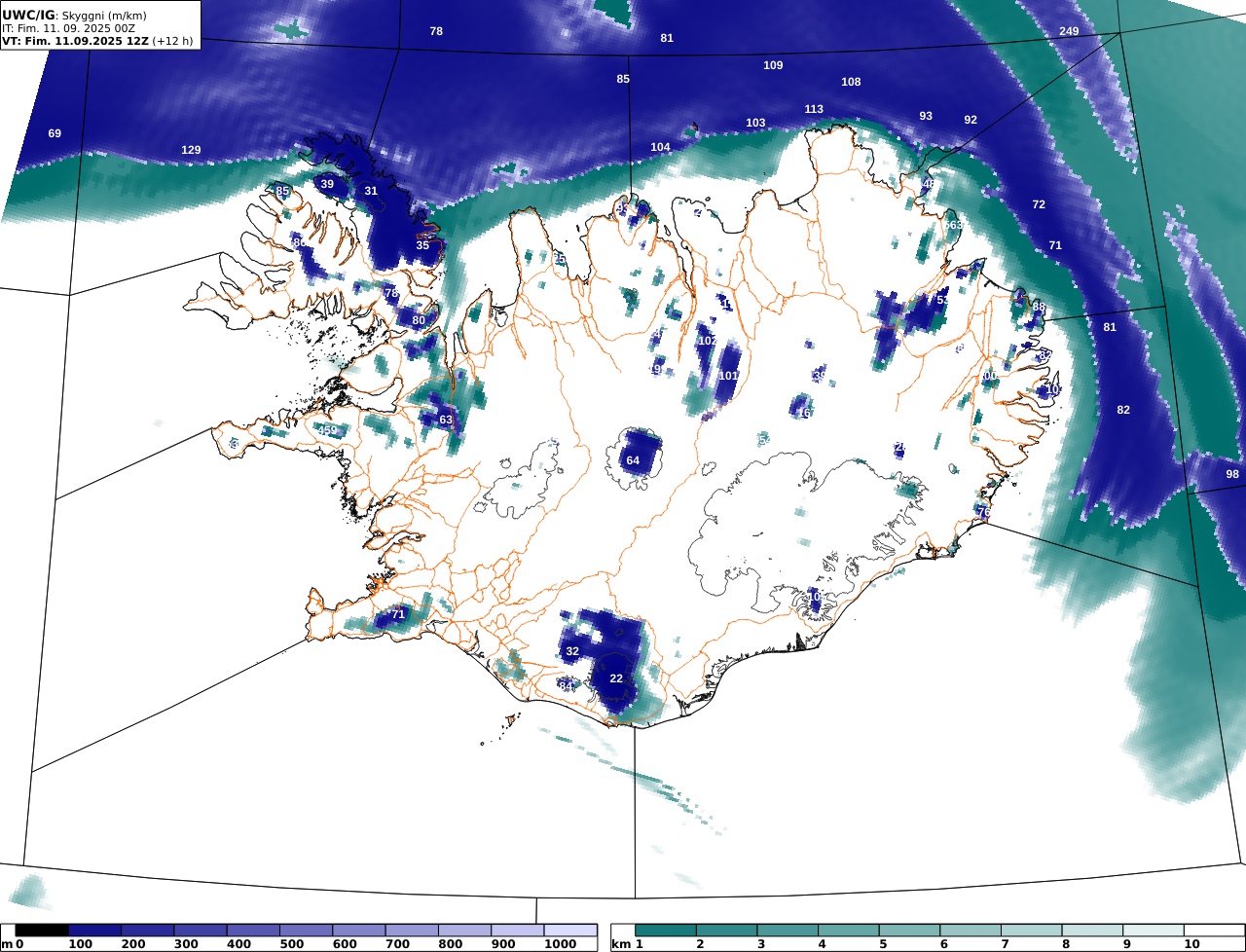The image size is (1246, 952).
Task: Click the map value '72' off east coast
Action: click(1039, 204)
